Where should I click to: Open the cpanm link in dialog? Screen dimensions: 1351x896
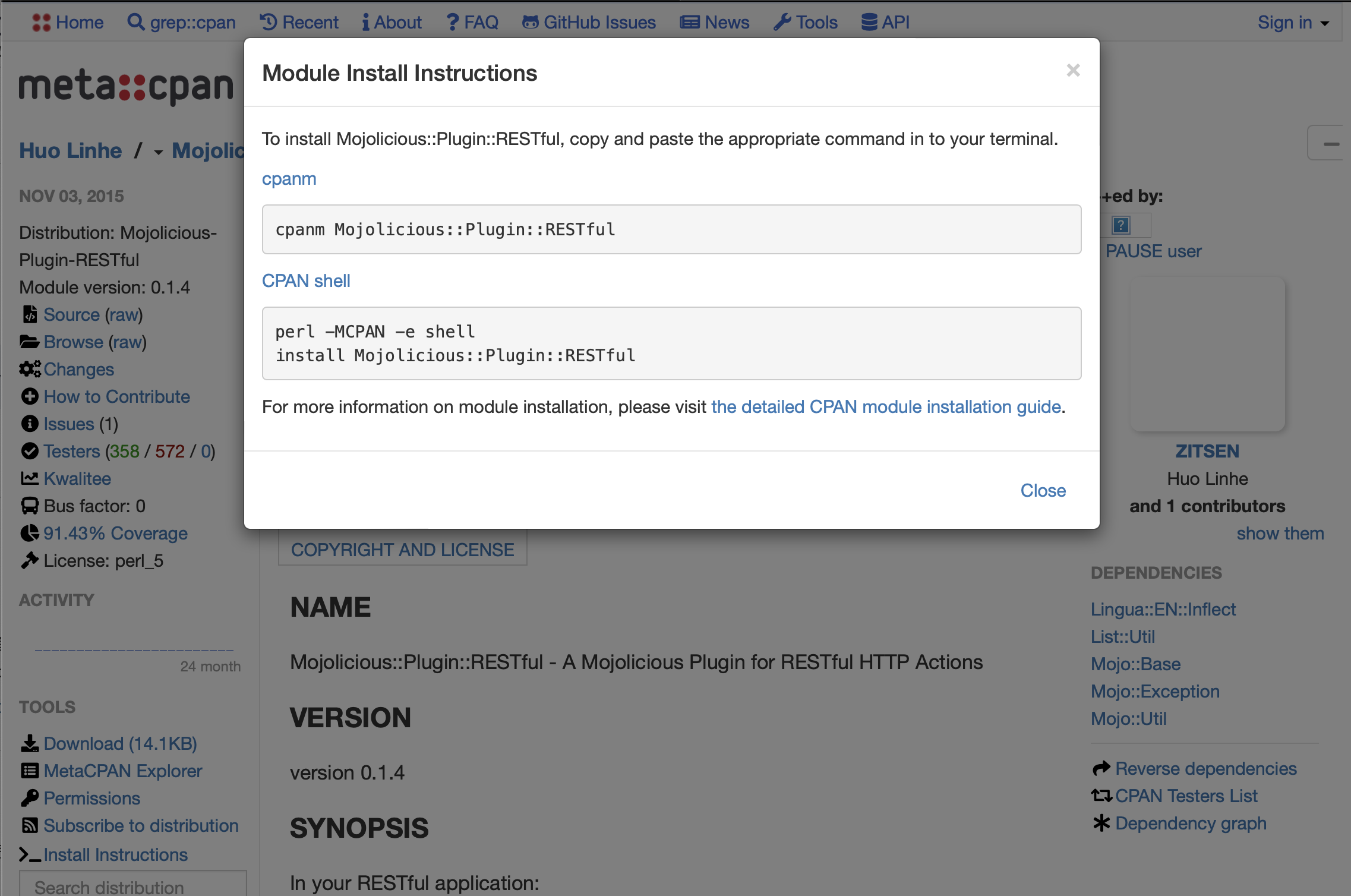click(x=289, y=179)
